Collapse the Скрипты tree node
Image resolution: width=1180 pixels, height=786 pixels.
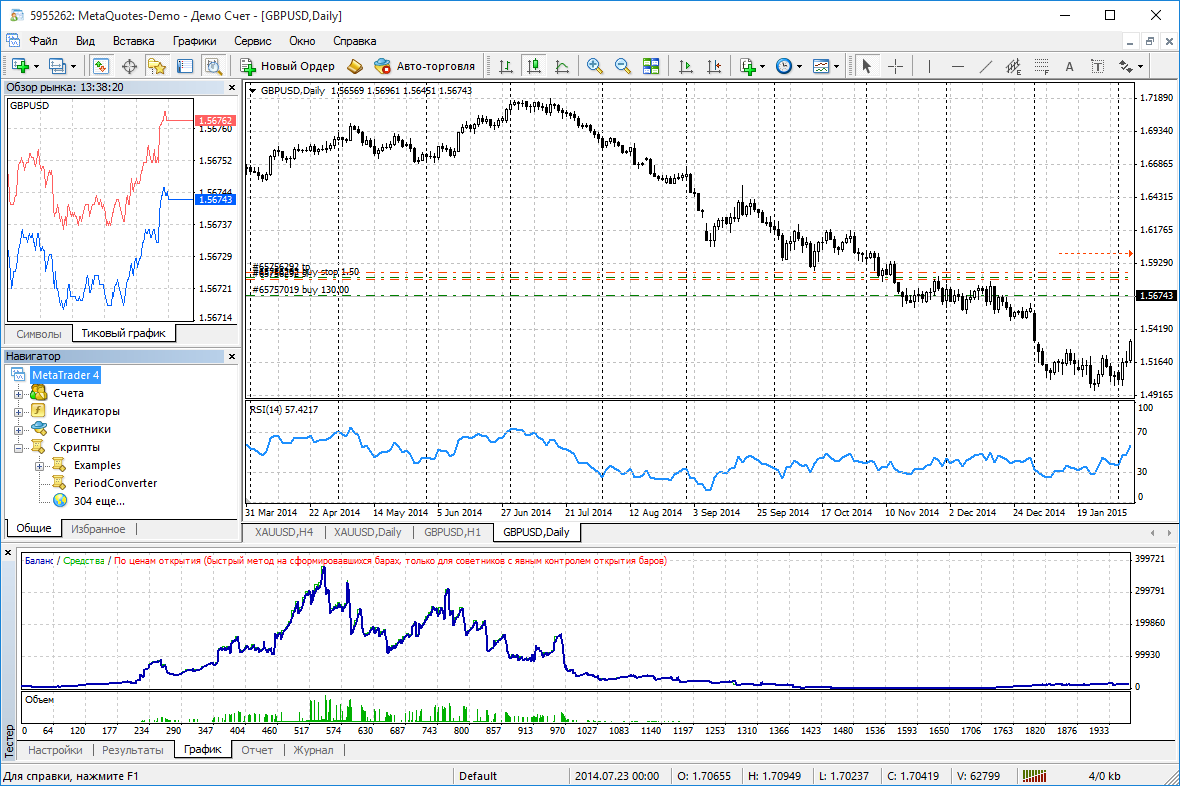coord(18,447)
